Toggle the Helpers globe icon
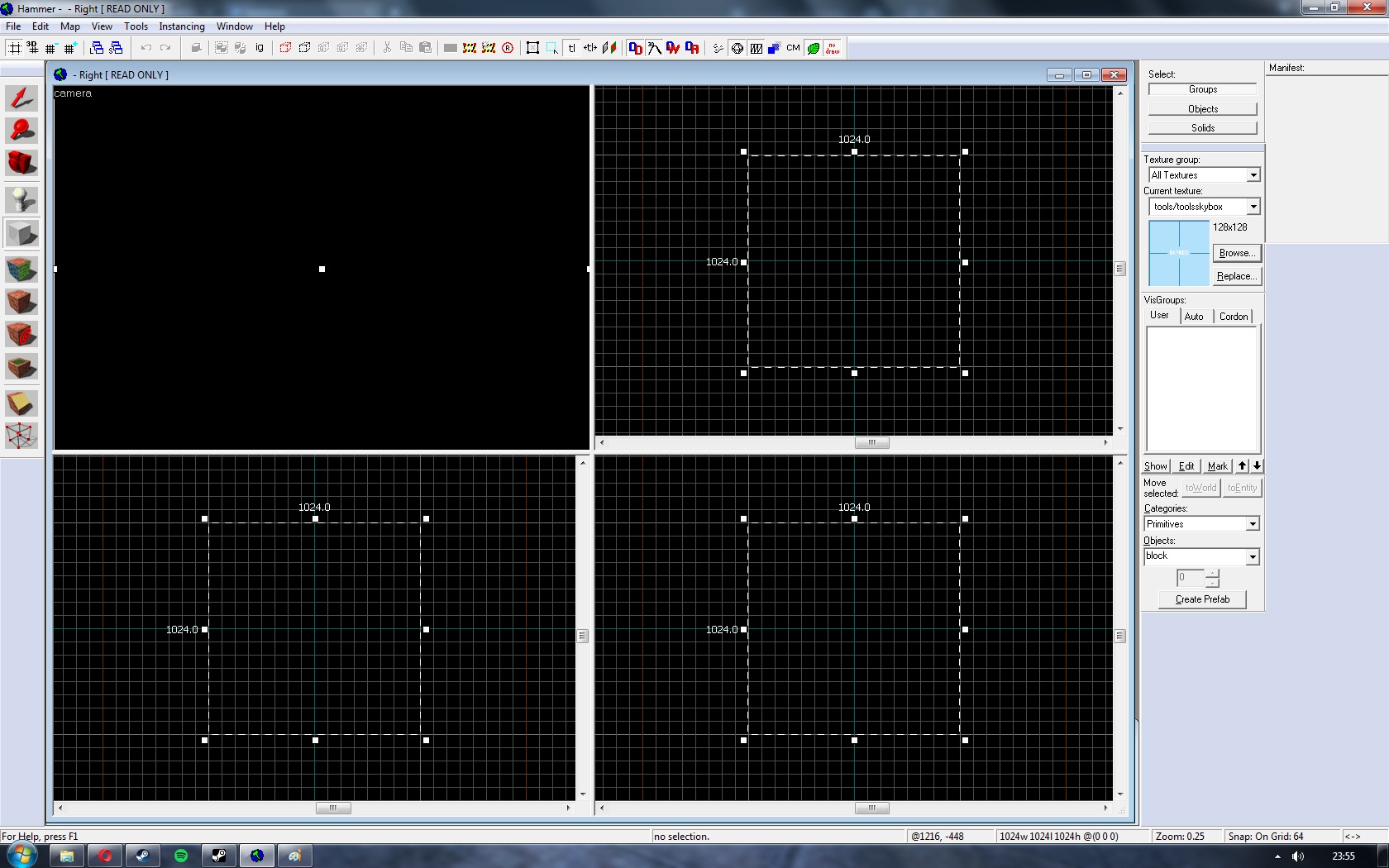 tap(737, 48)
